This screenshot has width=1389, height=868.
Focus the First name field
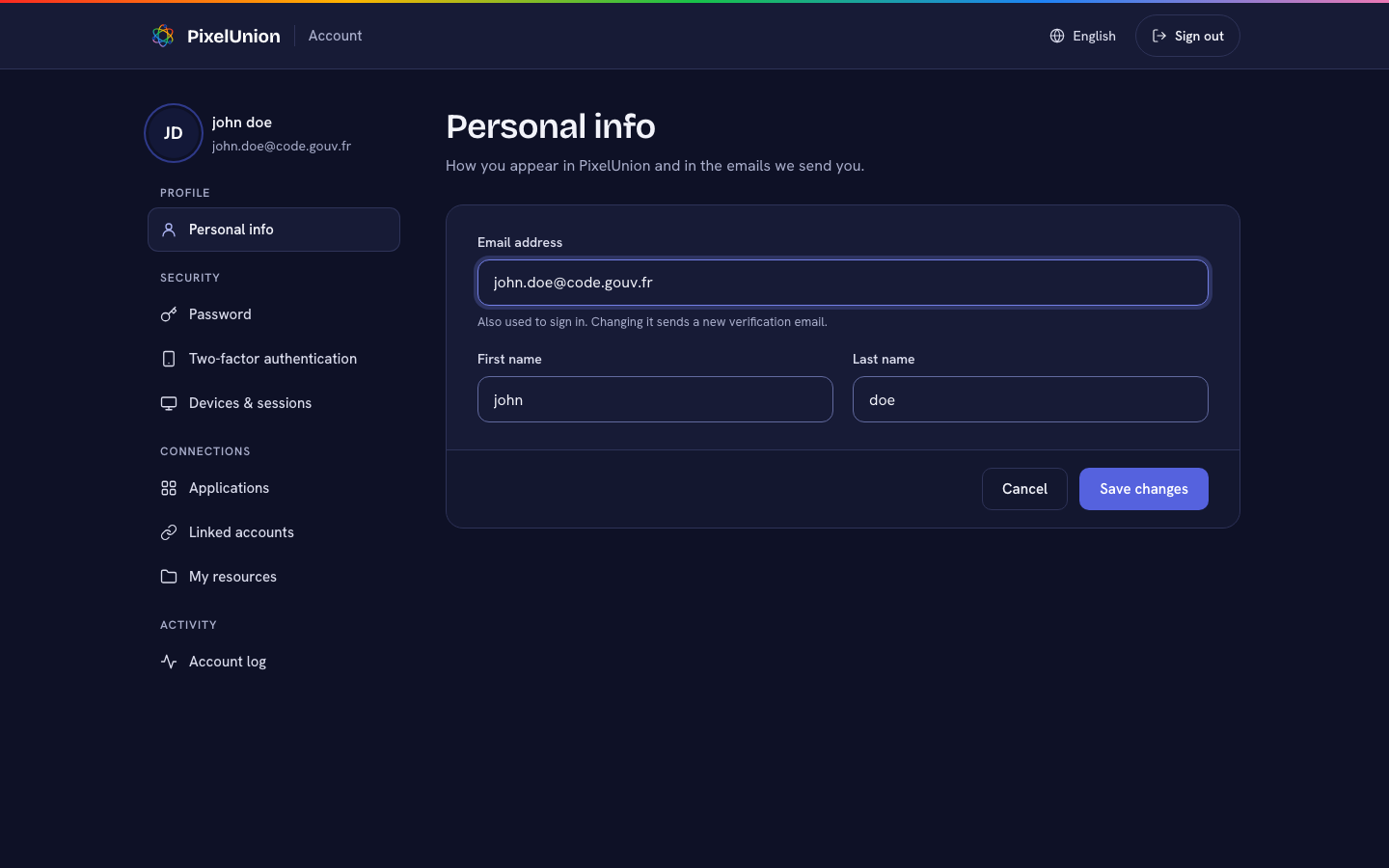655,399
